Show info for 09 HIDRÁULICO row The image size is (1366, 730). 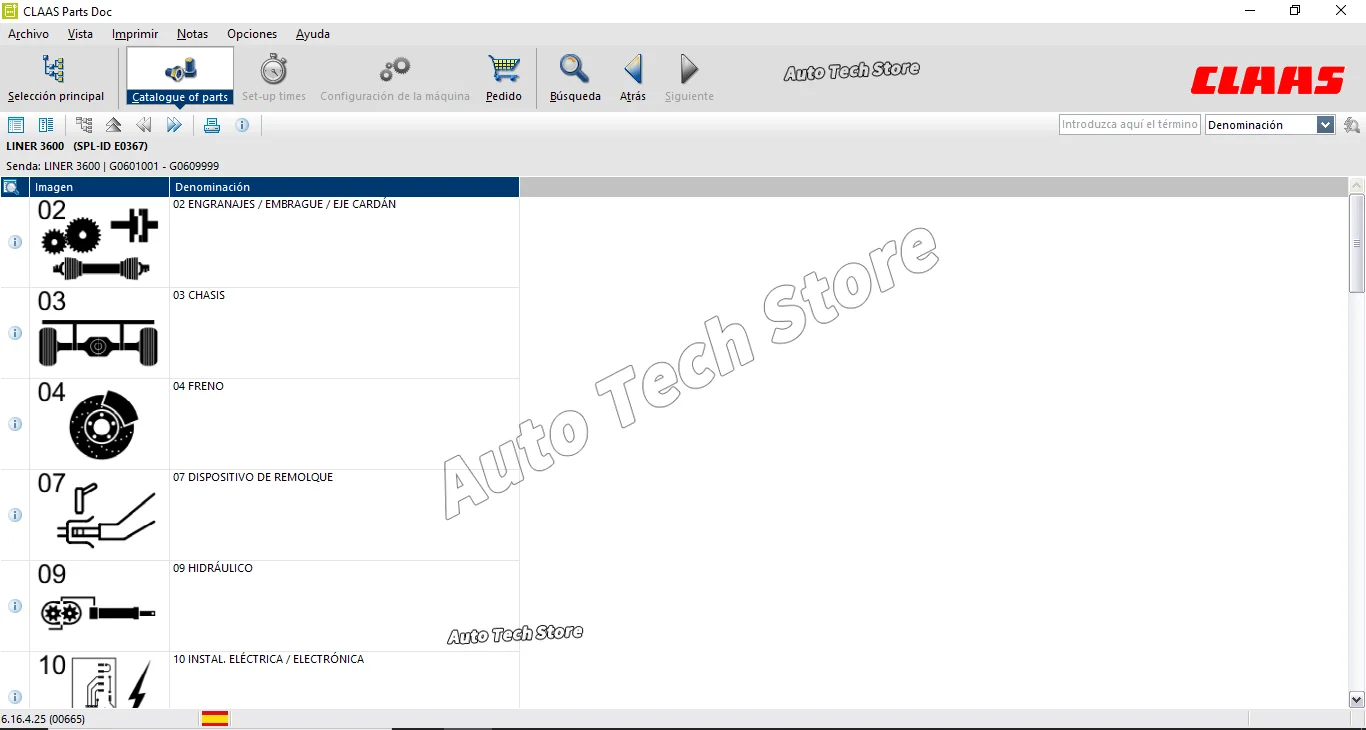(15, 606)
